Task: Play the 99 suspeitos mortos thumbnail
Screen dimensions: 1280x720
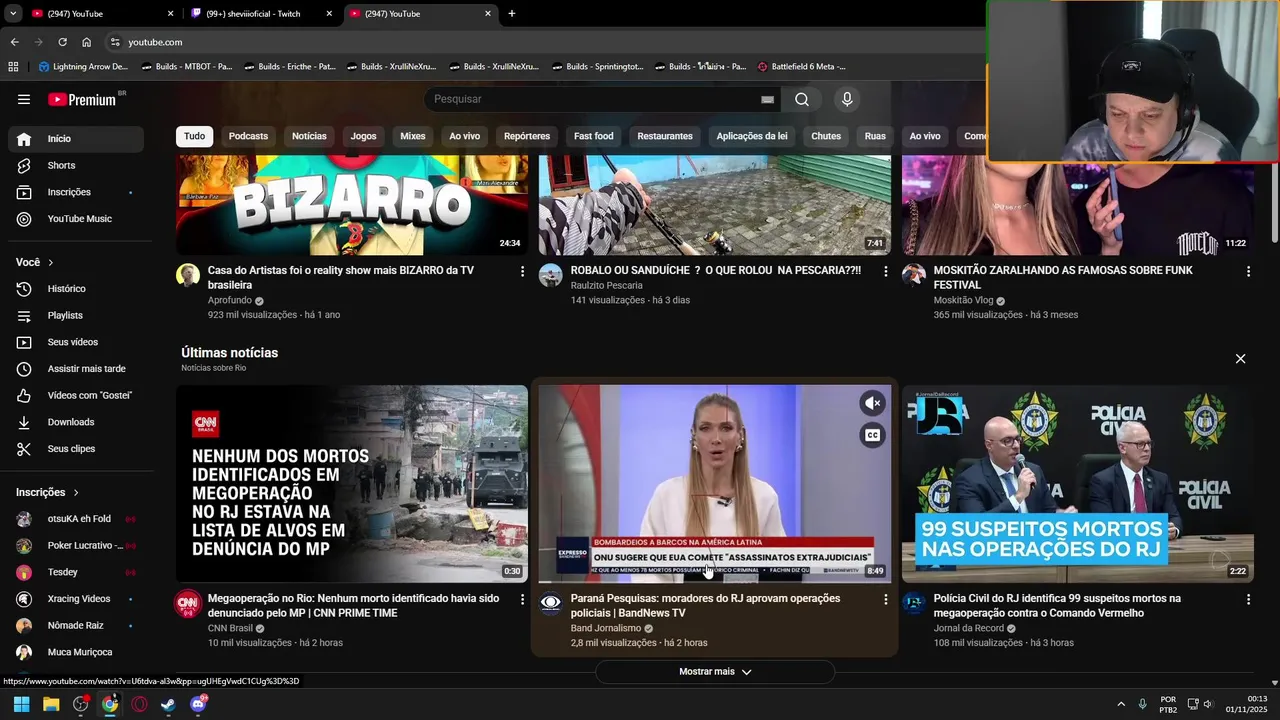Action: [1078, 483]
